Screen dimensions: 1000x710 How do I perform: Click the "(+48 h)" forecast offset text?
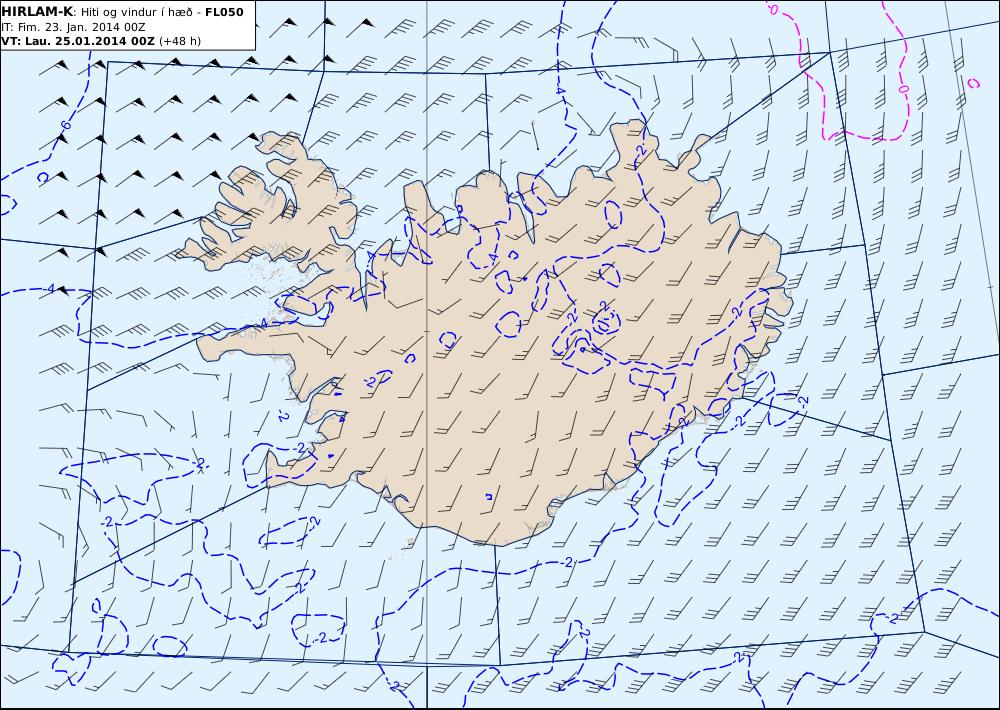tap(180, 41)
